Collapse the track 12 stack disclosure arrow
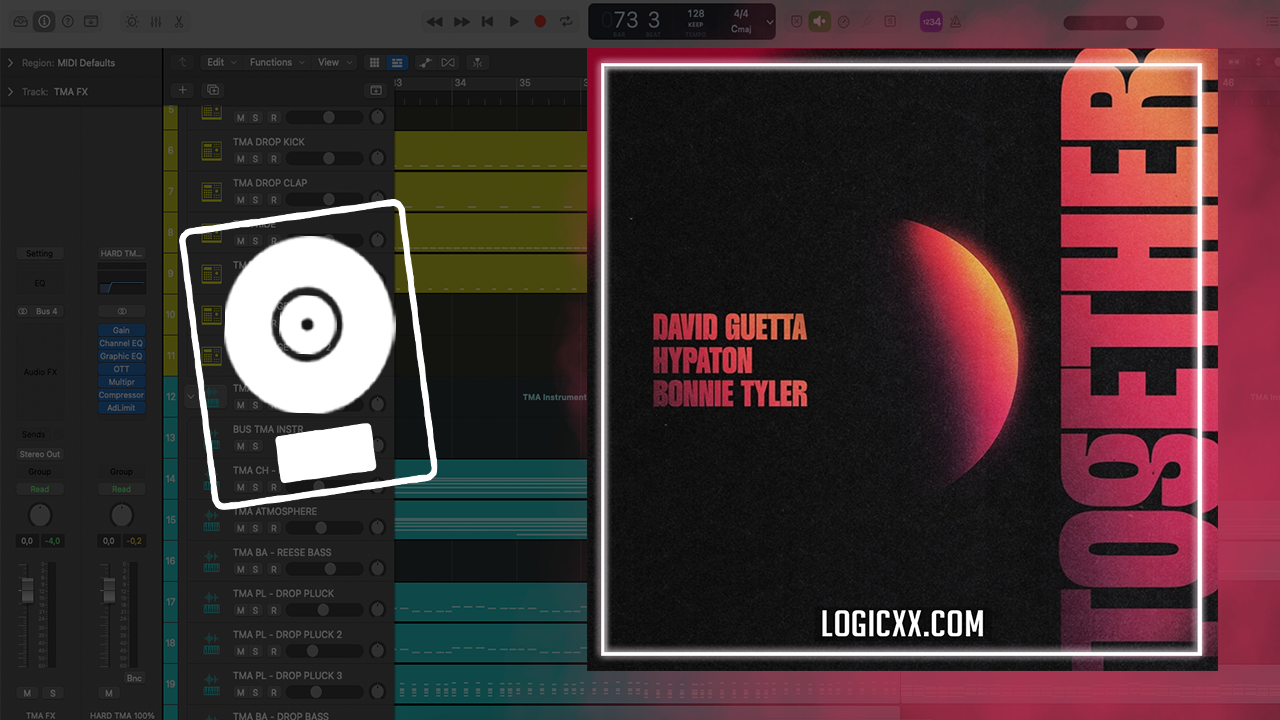Screen dimensions: 1280x720 (x=190, y=396)
